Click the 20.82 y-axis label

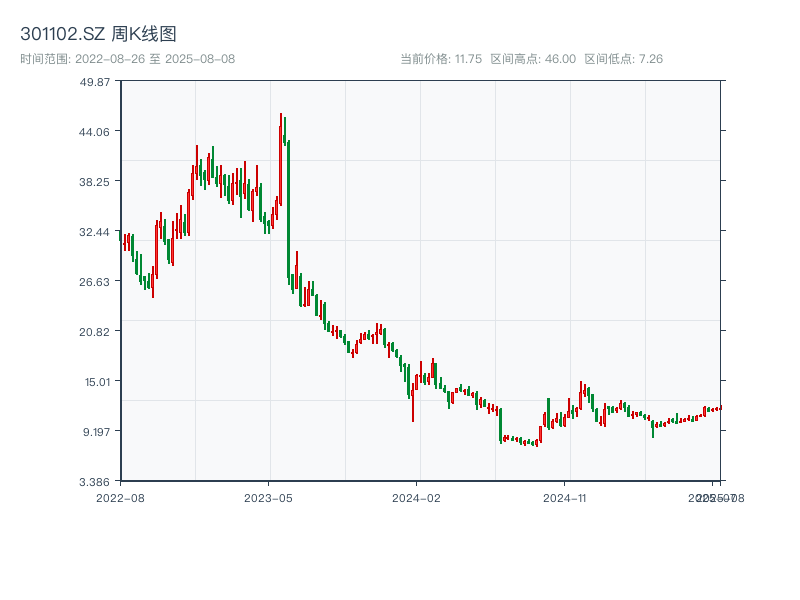point(96,331)
